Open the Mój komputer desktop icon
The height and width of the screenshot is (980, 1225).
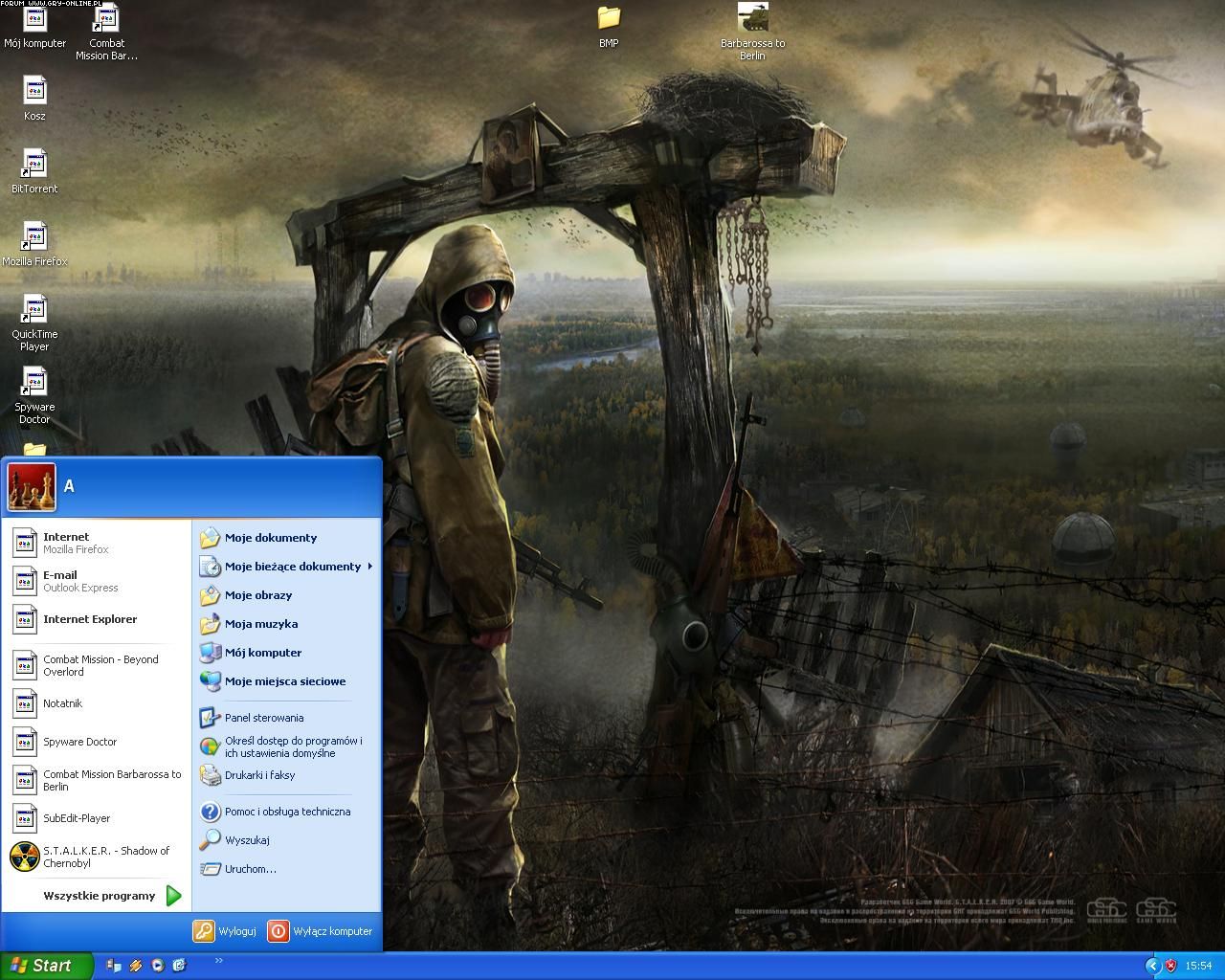pos(34,27)
